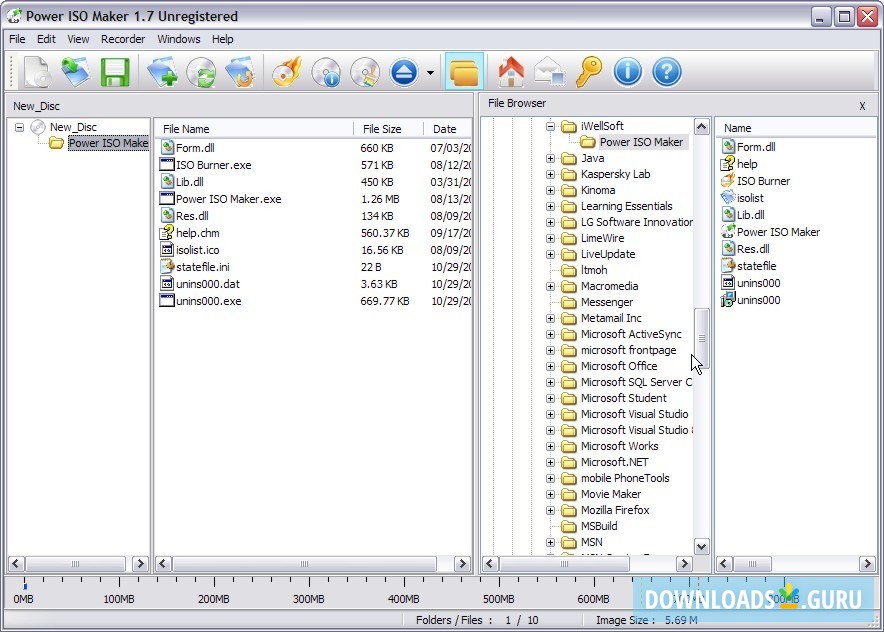Click the File Browser tree vertical scrollbar thumb
Screen dimensions: 884x632
(x=701, y=338)
